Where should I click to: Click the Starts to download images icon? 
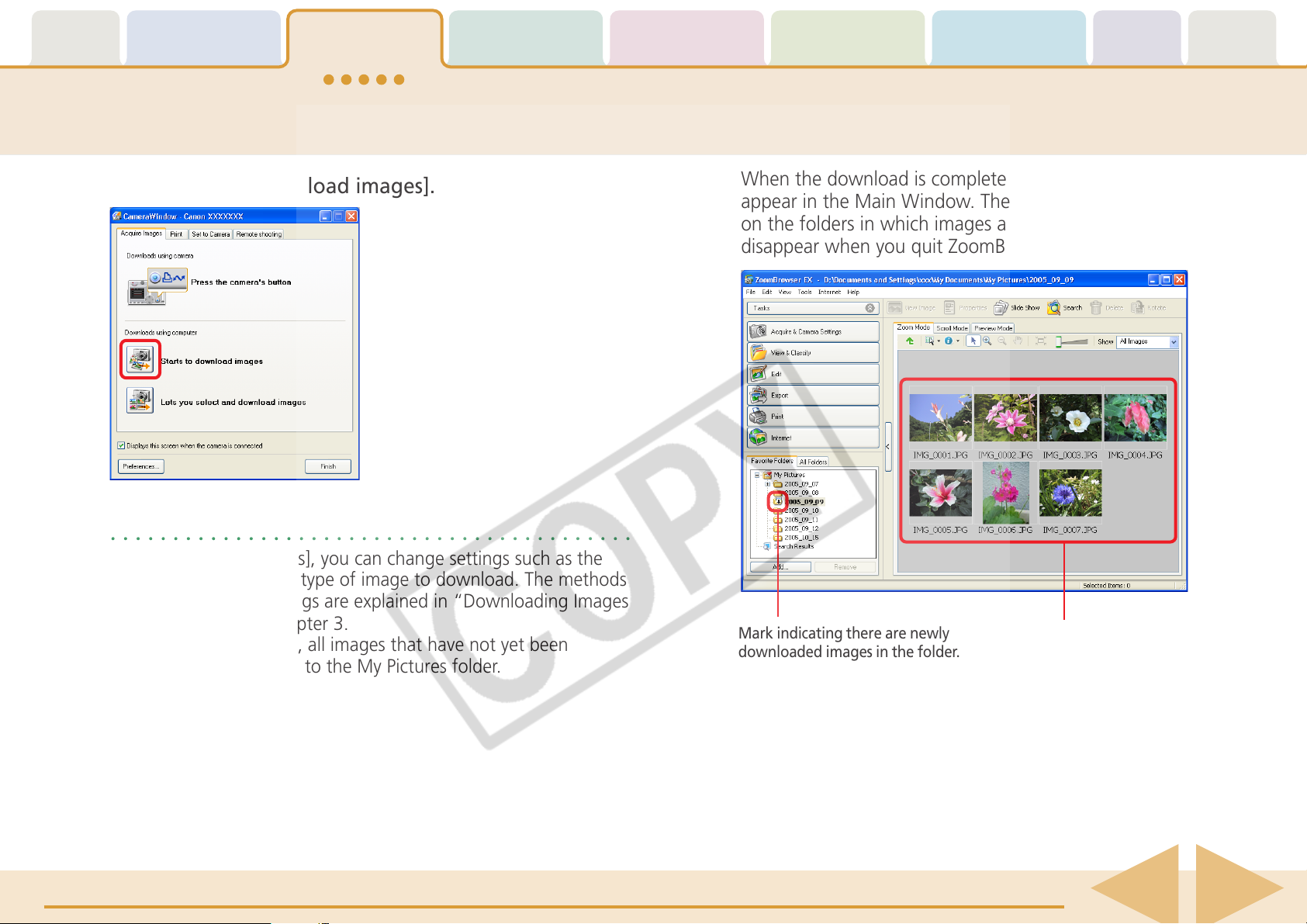point(140,359)
